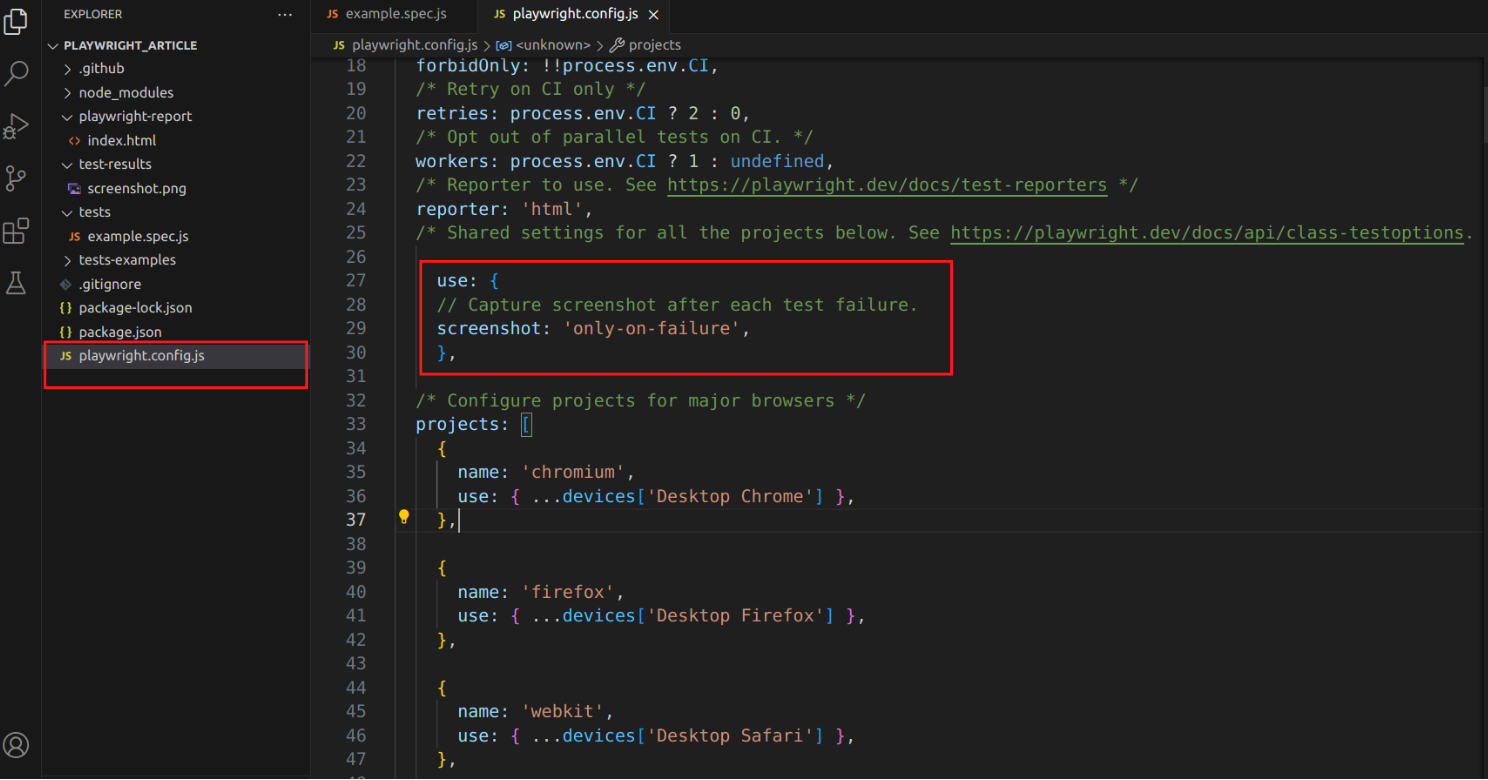The width and height of the screenshot is (1488, 780).
Task: Open the Explorer view in activity bar
Action: [x=16, y=22]
